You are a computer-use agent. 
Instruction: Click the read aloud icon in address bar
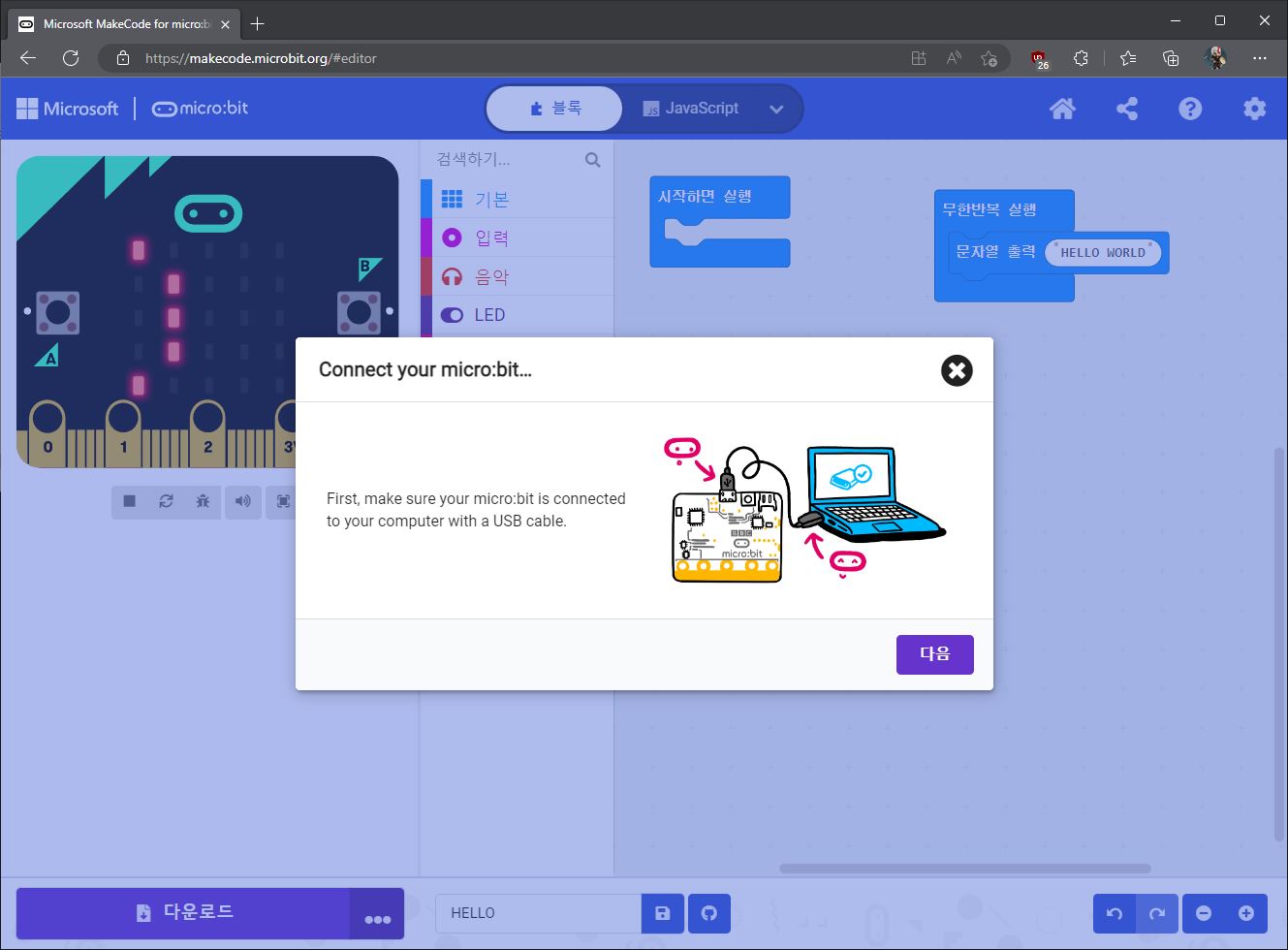[954, 58]
